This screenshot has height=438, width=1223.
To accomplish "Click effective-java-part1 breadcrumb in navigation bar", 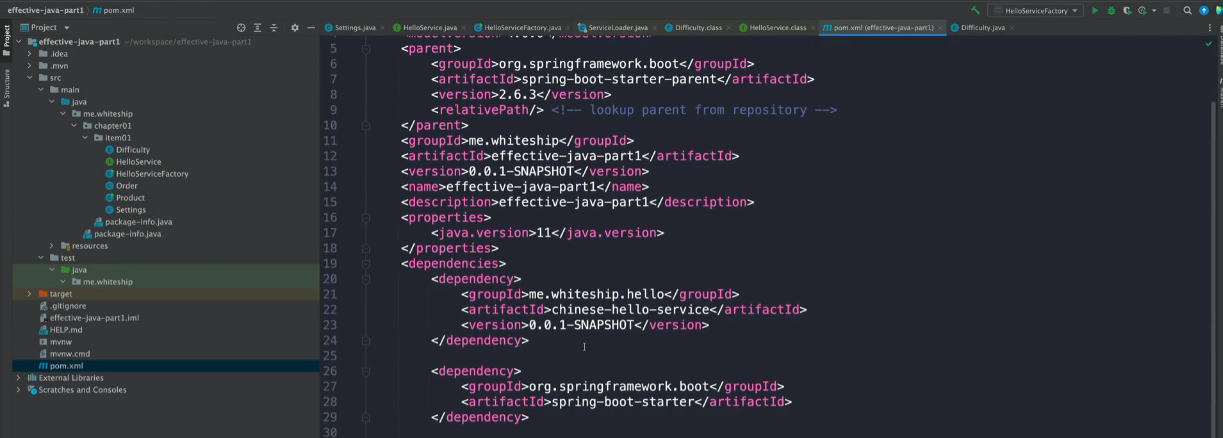I will tap(45, 9).
